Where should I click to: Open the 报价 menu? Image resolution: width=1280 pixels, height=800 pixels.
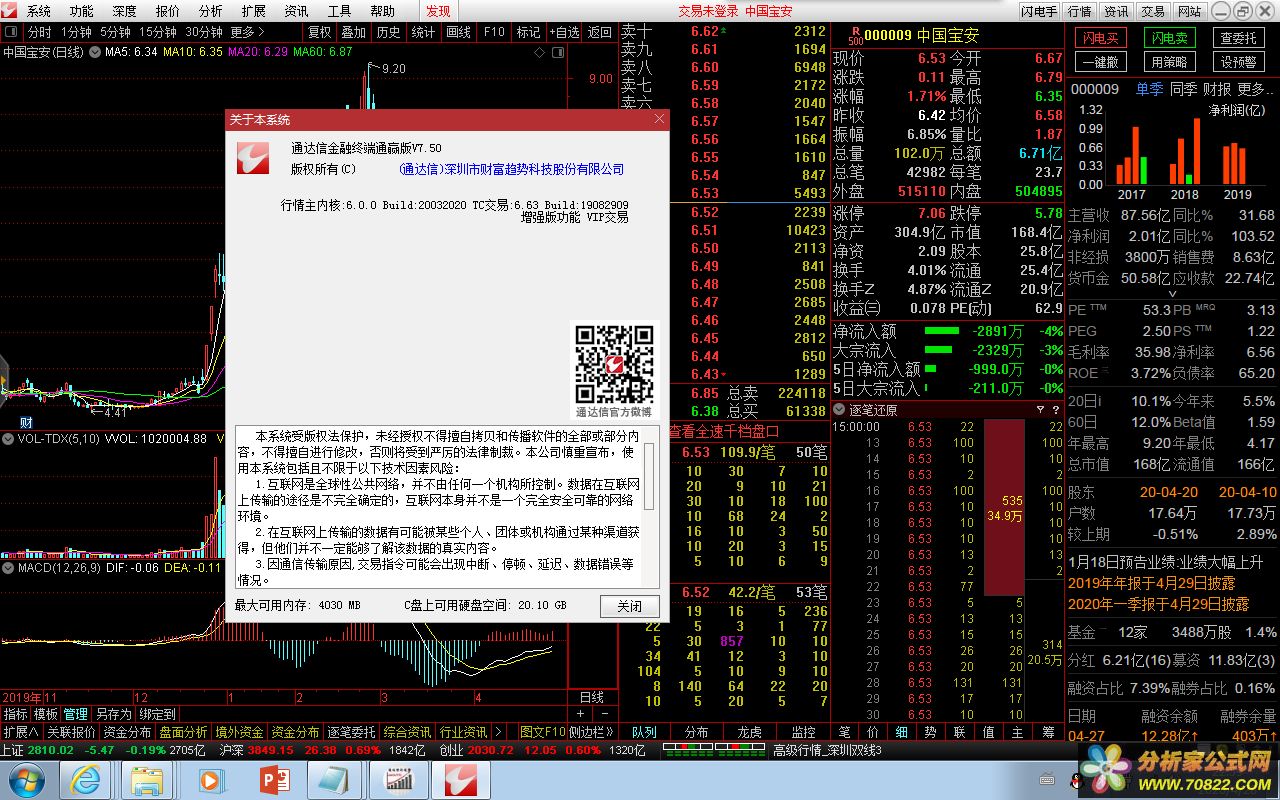click(168, 11)
